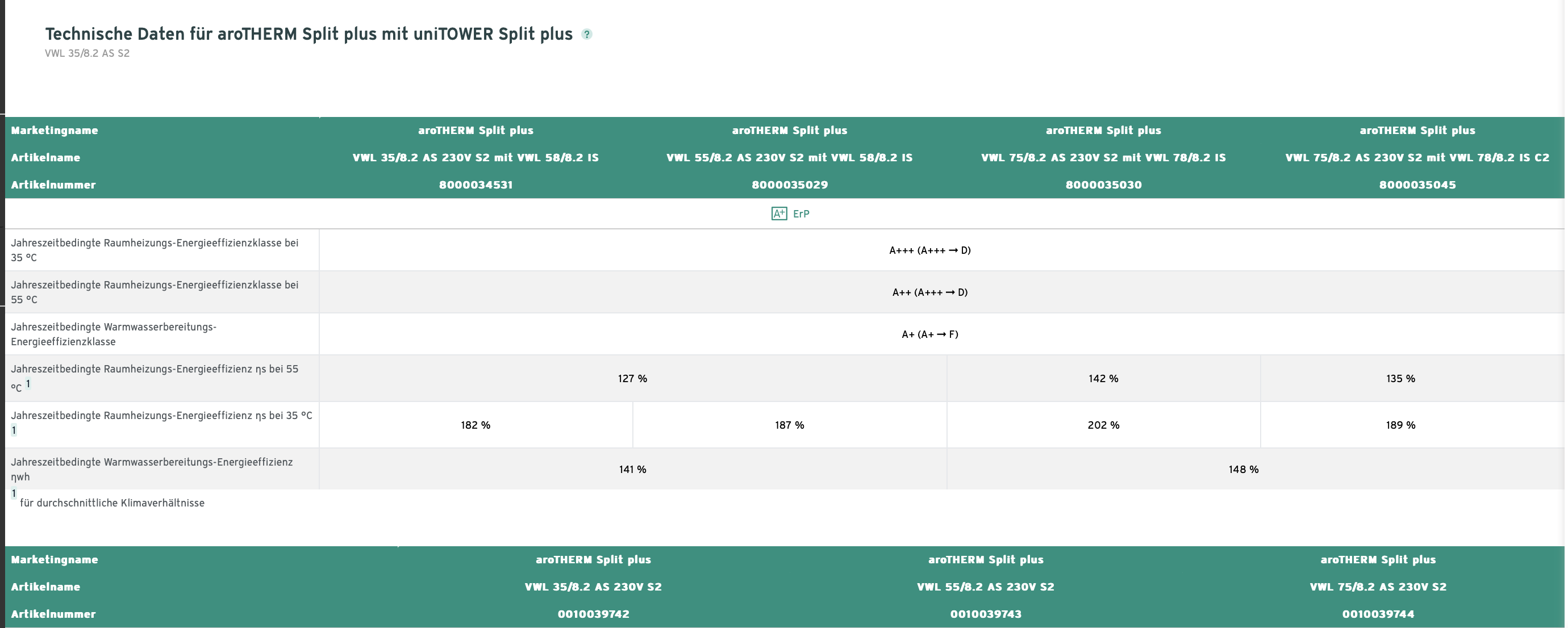The image size is (1568, 628).
Task: Click the value 'A+++ (A+++ → D)'
Action: [929, 250]
